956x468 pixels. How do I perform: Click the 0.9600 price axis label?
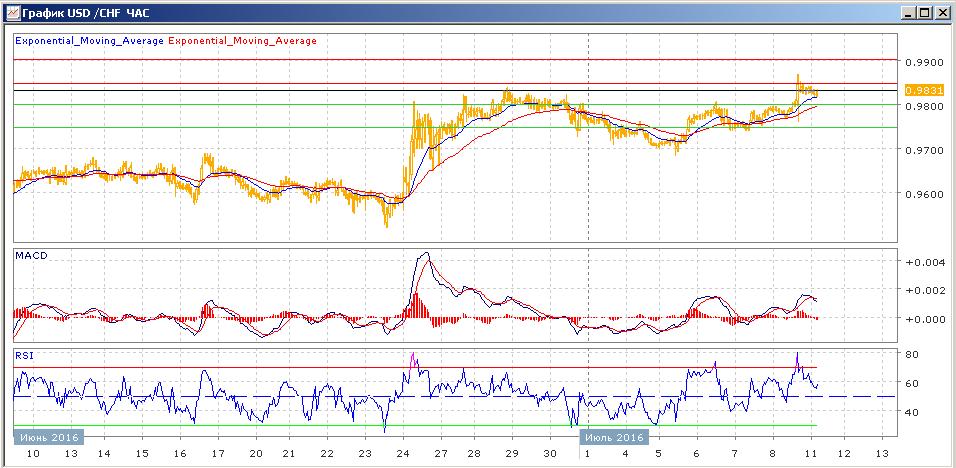[x=923, y=194]
